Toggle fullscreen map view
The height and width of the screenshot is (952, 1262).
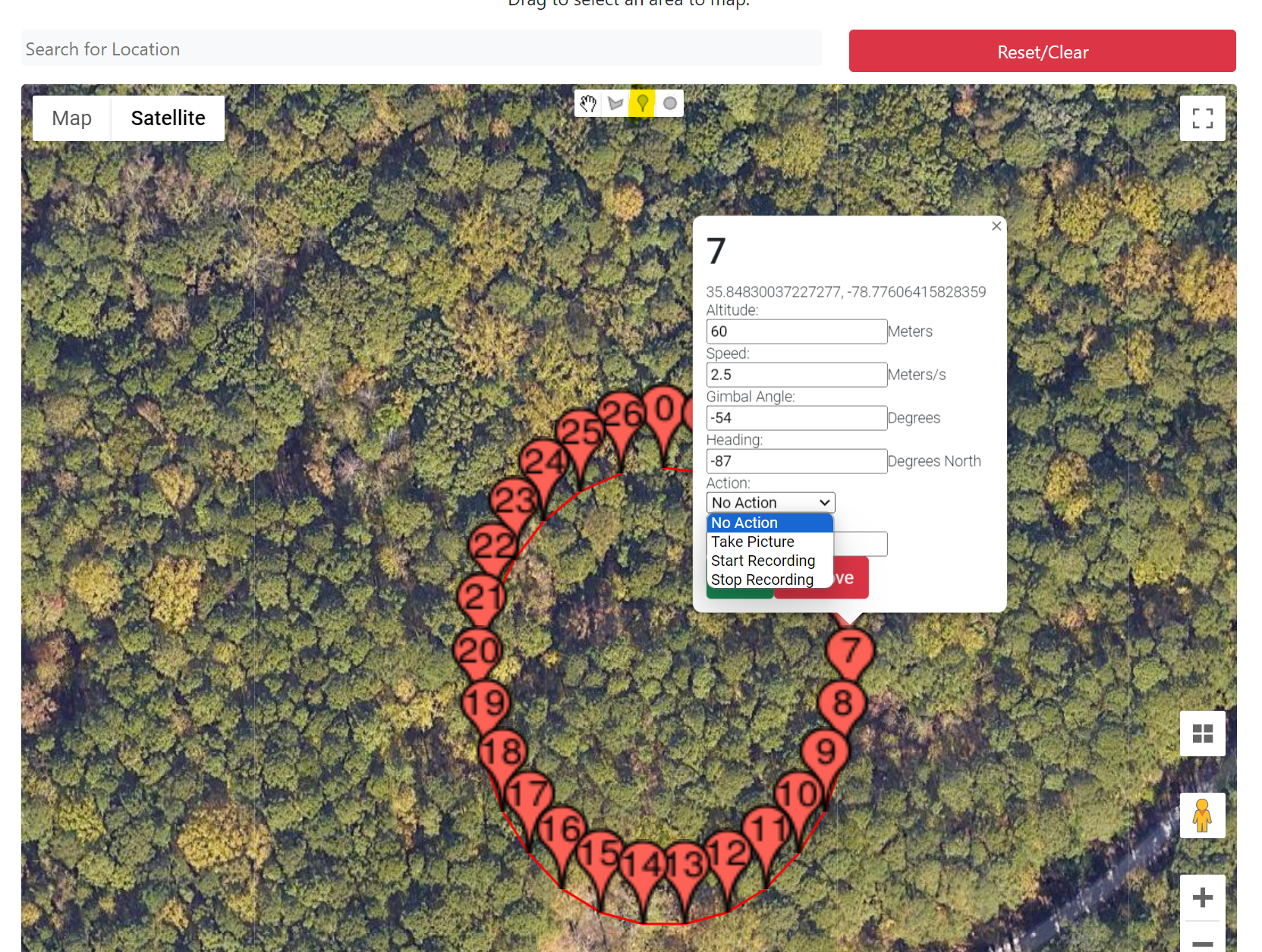click(x=1202, y=118)
